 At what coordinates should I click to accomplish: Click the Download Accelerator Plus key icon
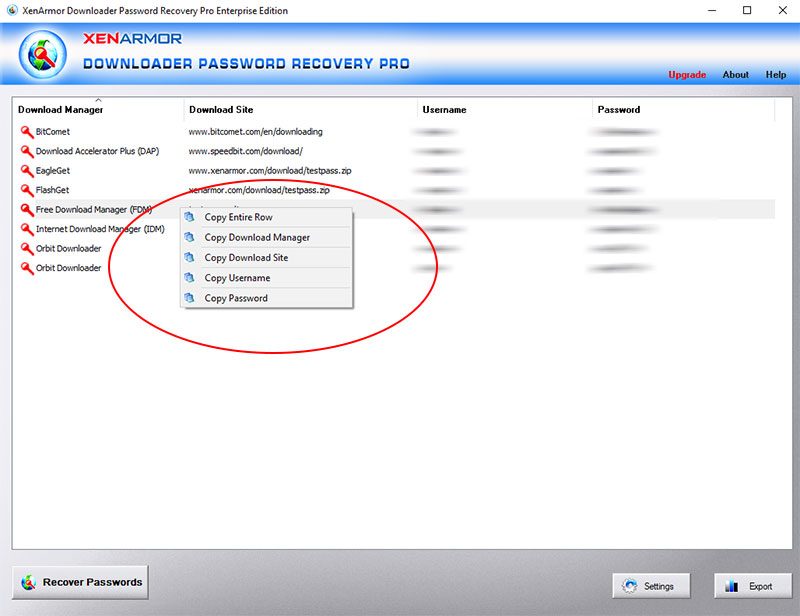(x=27, y=151)
